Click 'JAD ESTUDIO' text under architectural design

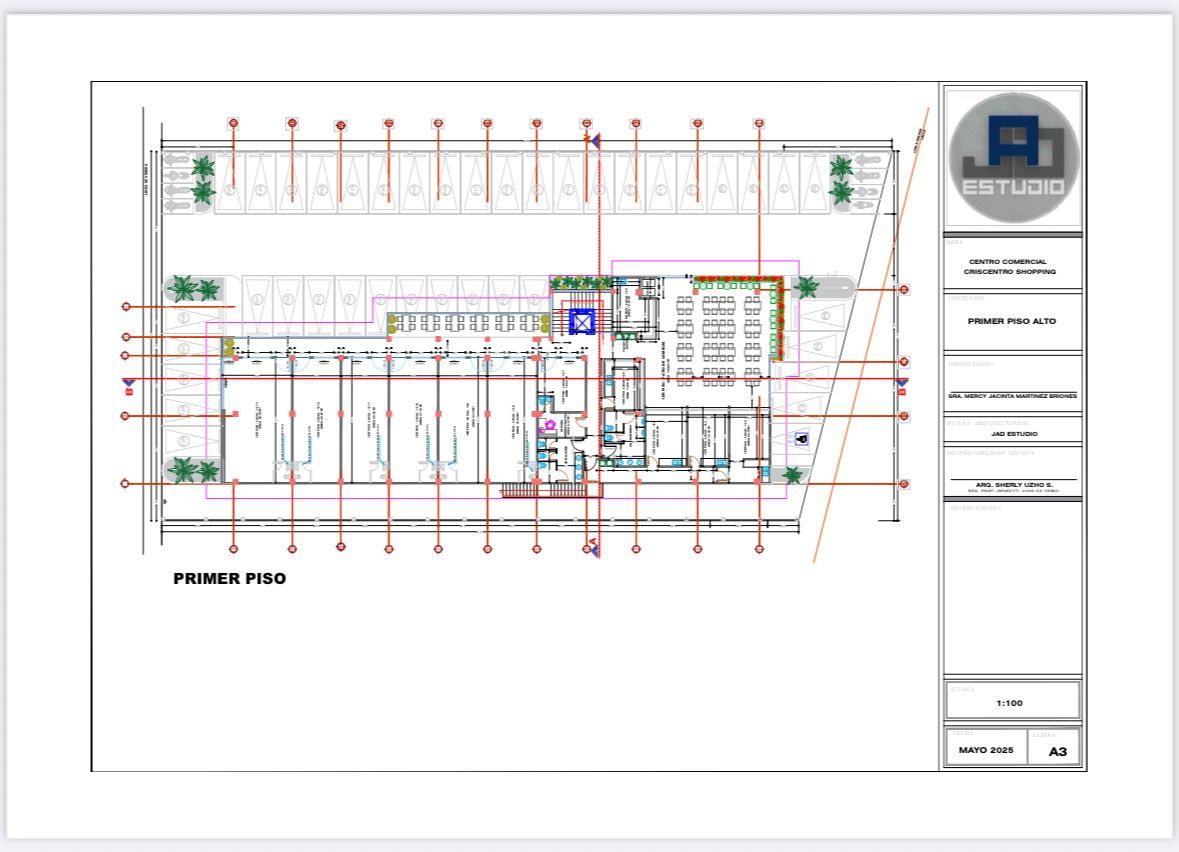click(x=1014, y=434)
